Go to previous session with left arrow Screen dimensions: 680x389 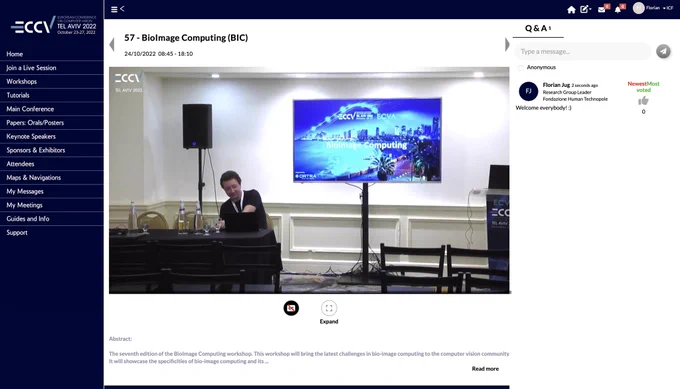[112, 44]
